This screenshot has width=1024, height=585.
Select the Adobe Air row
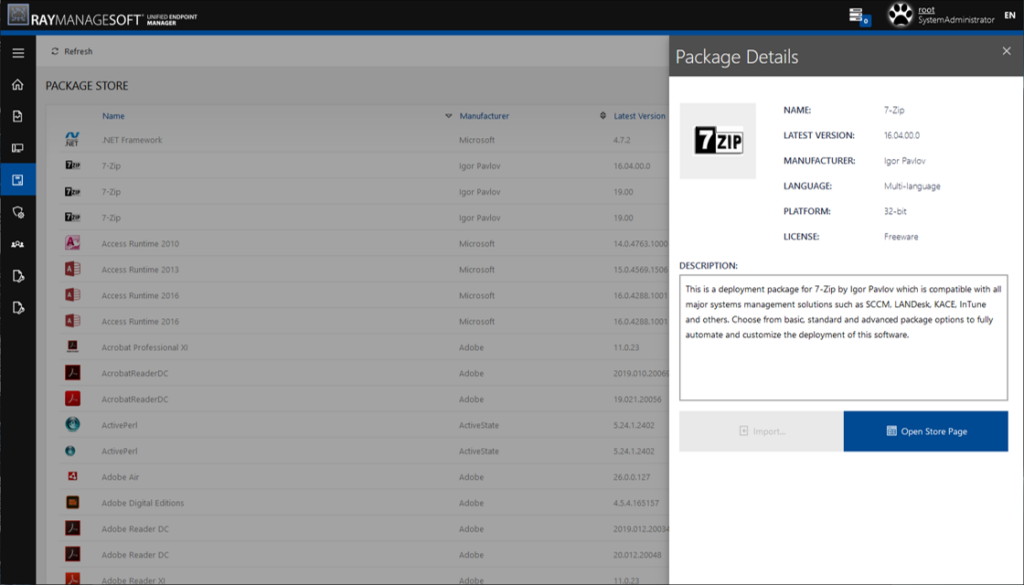pos(357,477)
